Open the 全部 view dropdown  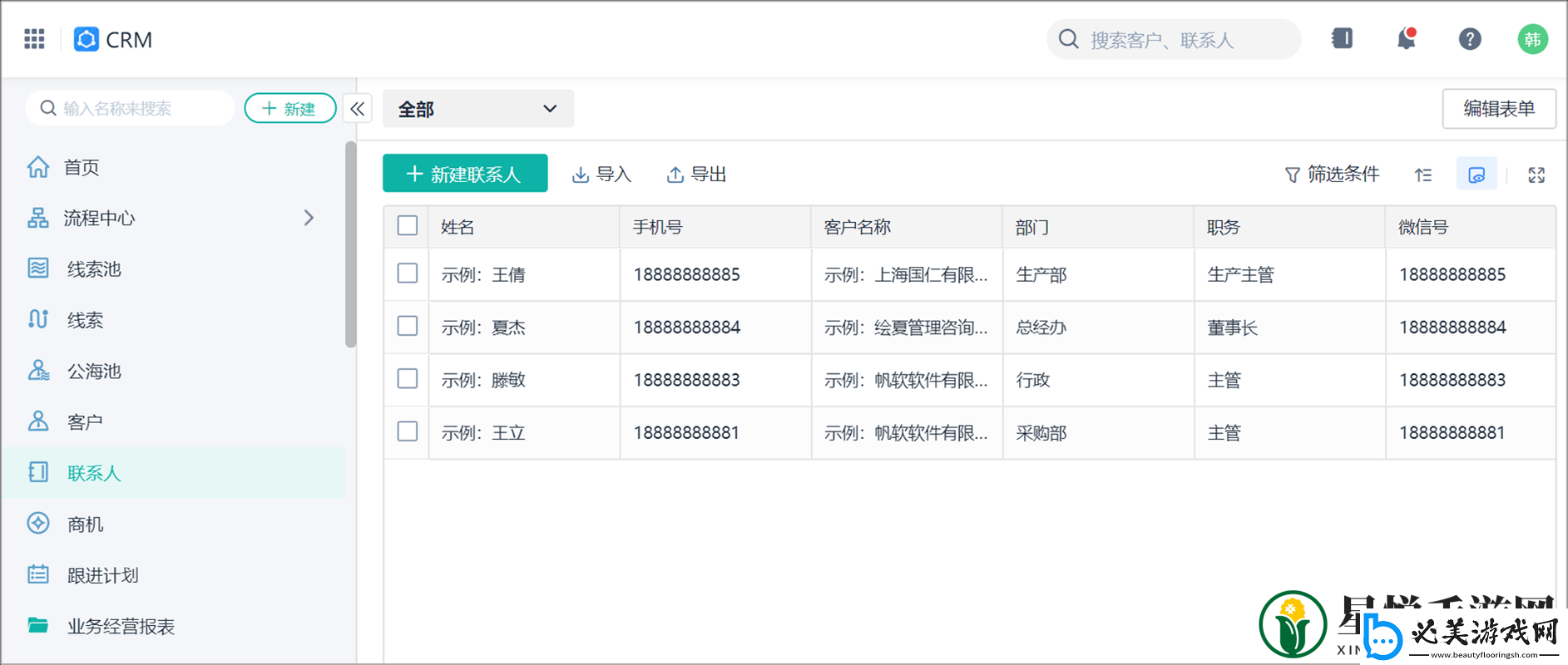[x=477, y=109]
